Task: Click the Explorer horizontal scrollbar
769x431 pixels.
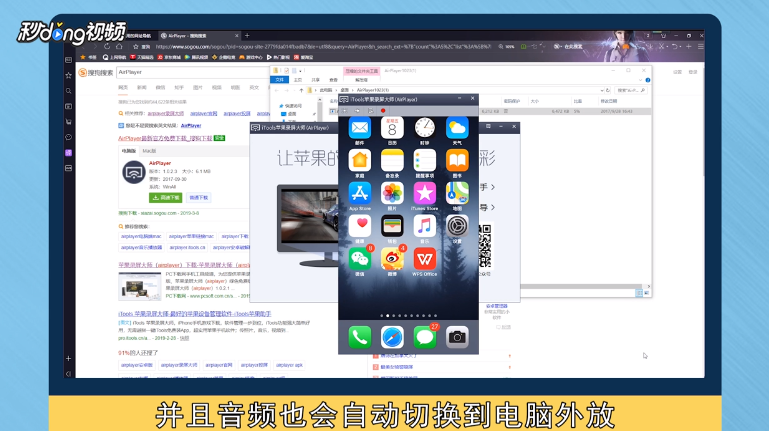Action: [583, 286]
